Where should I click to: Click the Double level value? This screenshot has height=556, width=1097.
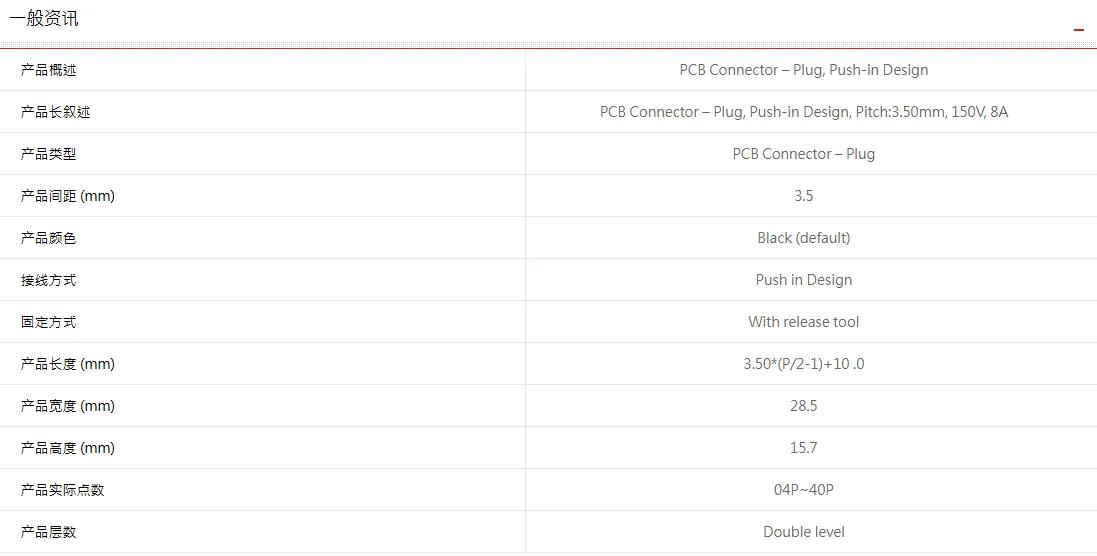click(804, 532)
